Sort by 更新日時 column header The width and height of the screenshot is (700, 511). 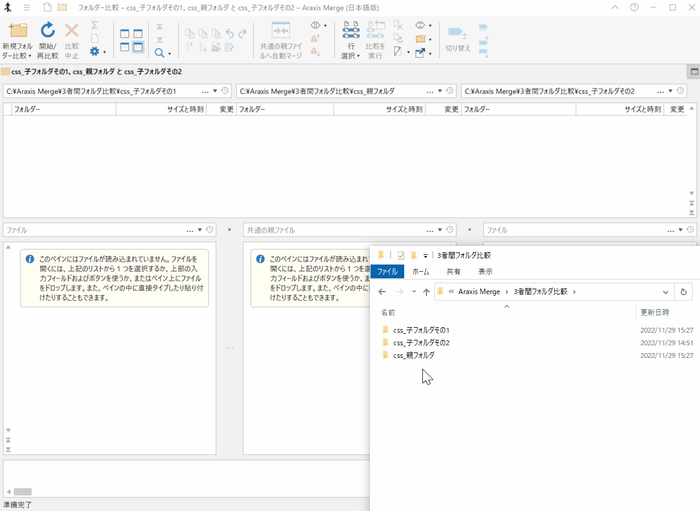click(x=655, y=312)
